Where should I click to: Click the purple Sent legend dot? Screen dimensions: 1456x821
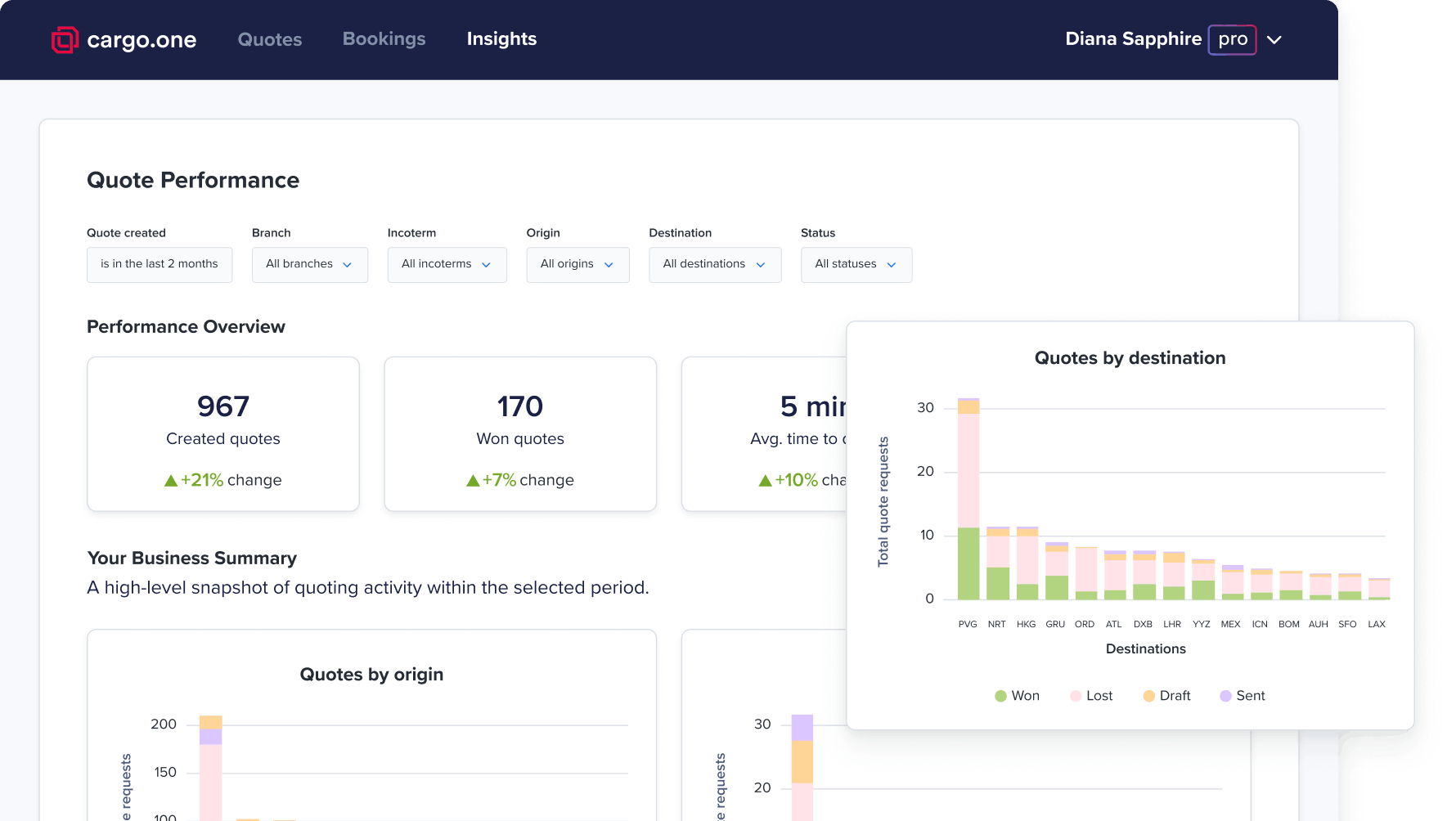point(1224,696)
